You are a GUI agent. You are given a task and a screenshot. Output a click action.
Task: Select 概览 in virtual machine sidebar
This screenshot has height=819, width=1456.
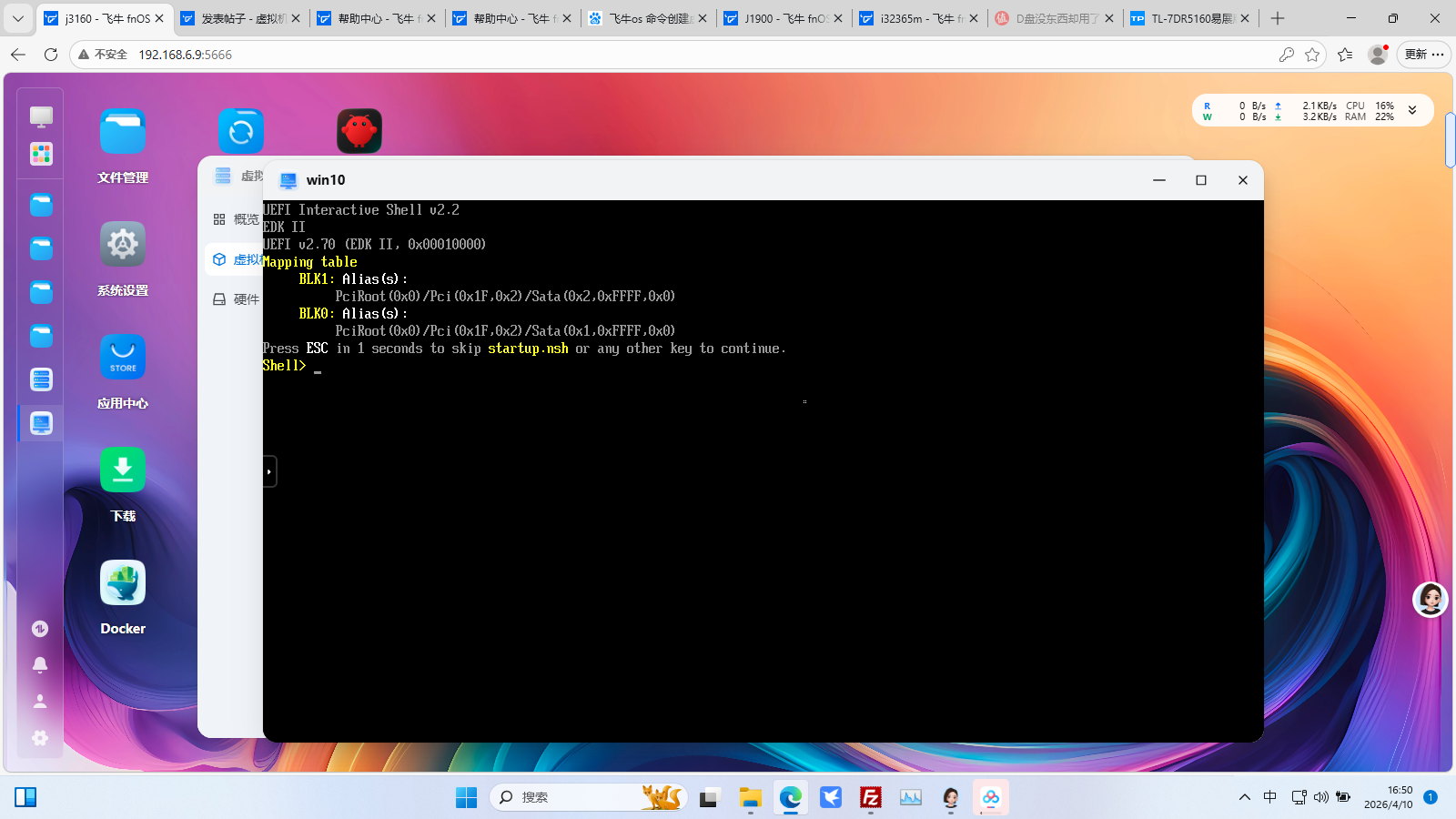[236, 219]
